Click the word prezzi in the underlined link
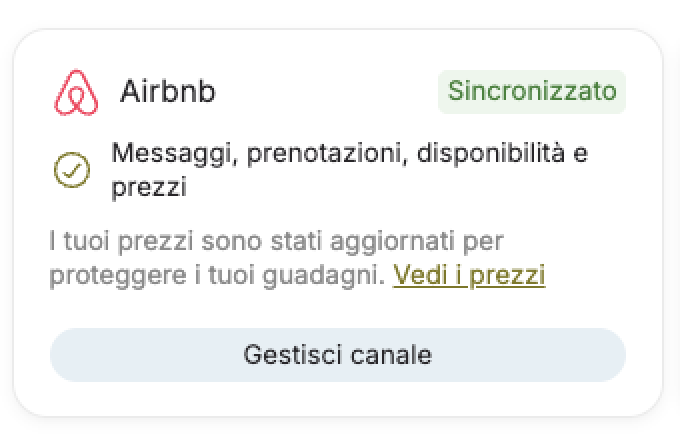 [507, 275]
